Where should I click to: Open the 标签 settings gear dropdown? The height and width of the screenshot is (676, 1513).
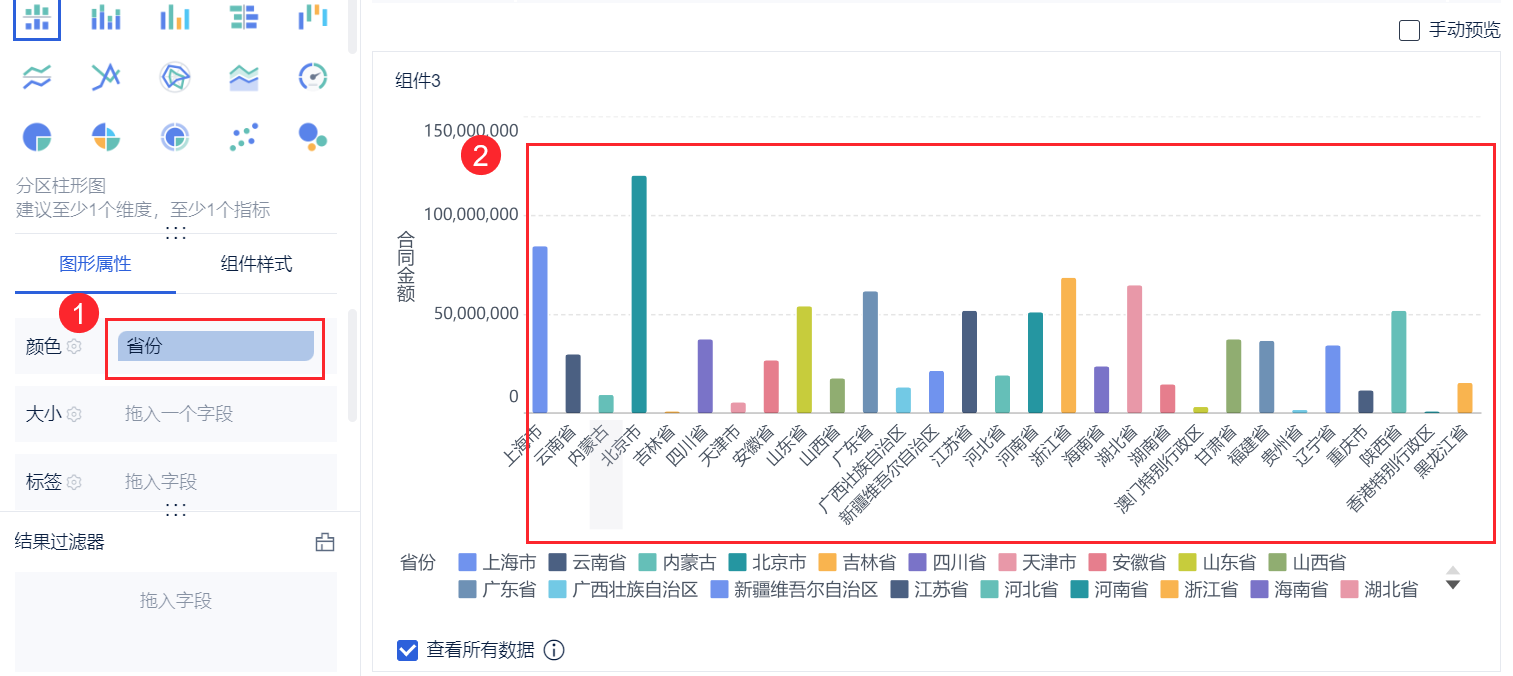tap(74, 482)
